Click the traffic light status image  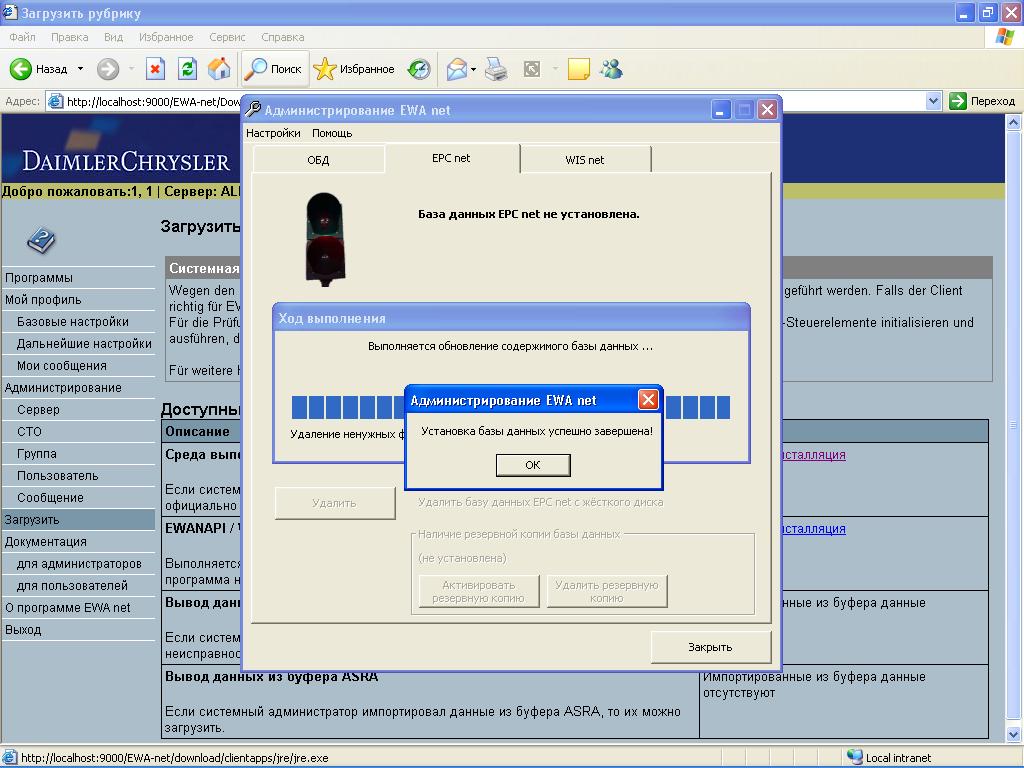pos(325,239)
